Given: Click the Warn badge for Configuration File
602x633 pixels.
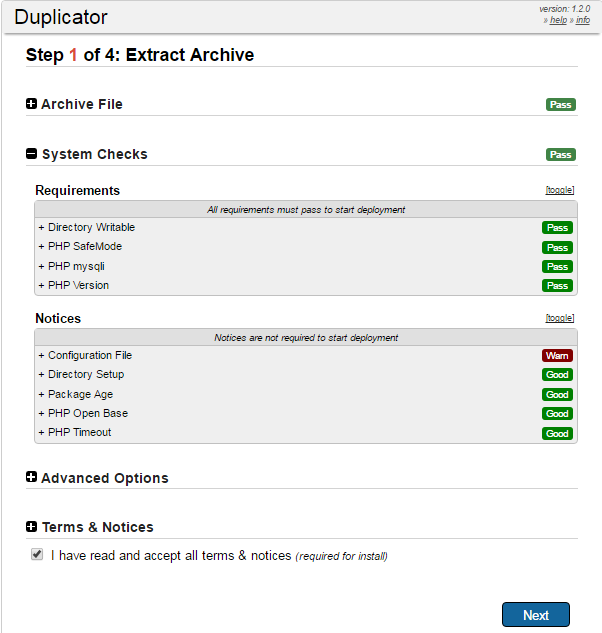Looking at the screenshot, I should click(557, 356).
